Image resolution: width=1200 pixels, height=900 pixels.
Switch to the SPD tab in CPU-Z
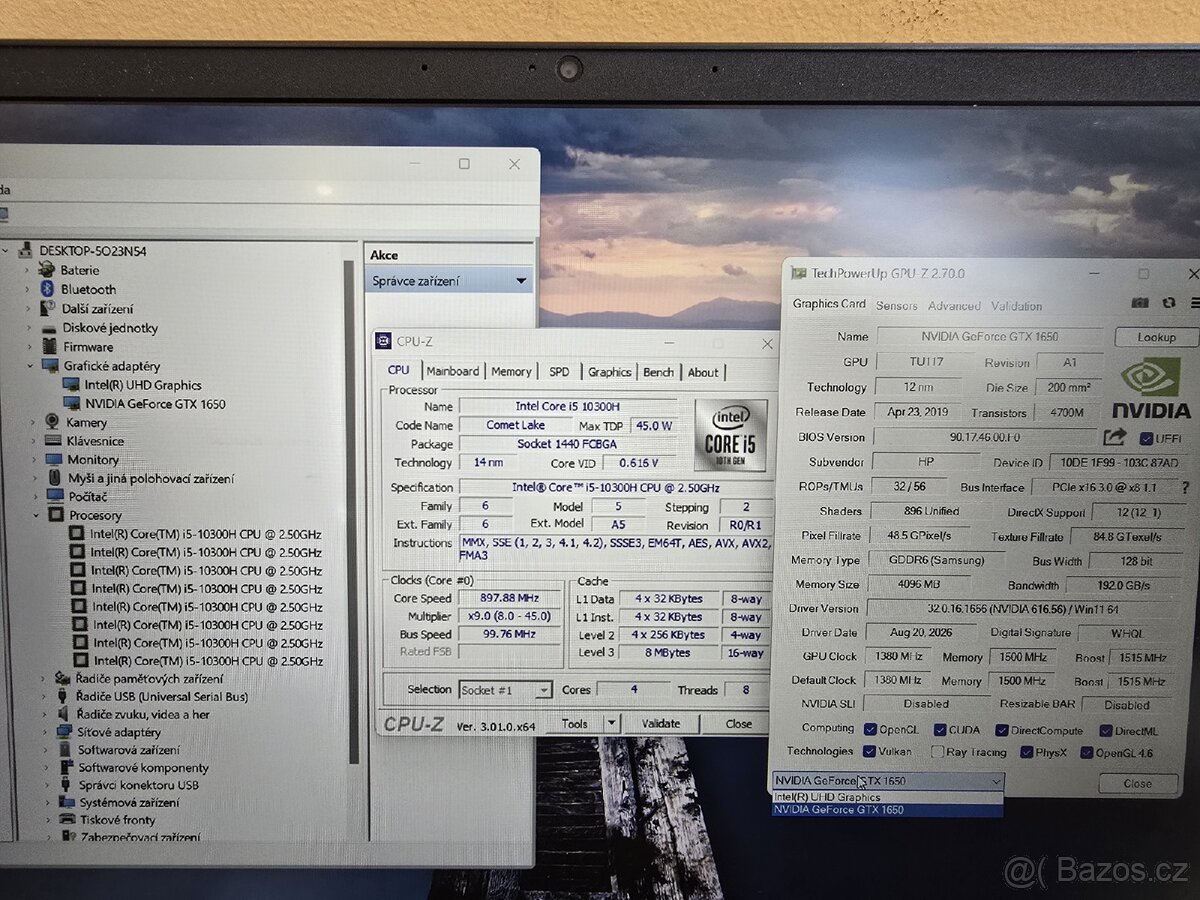coord(559,371)
